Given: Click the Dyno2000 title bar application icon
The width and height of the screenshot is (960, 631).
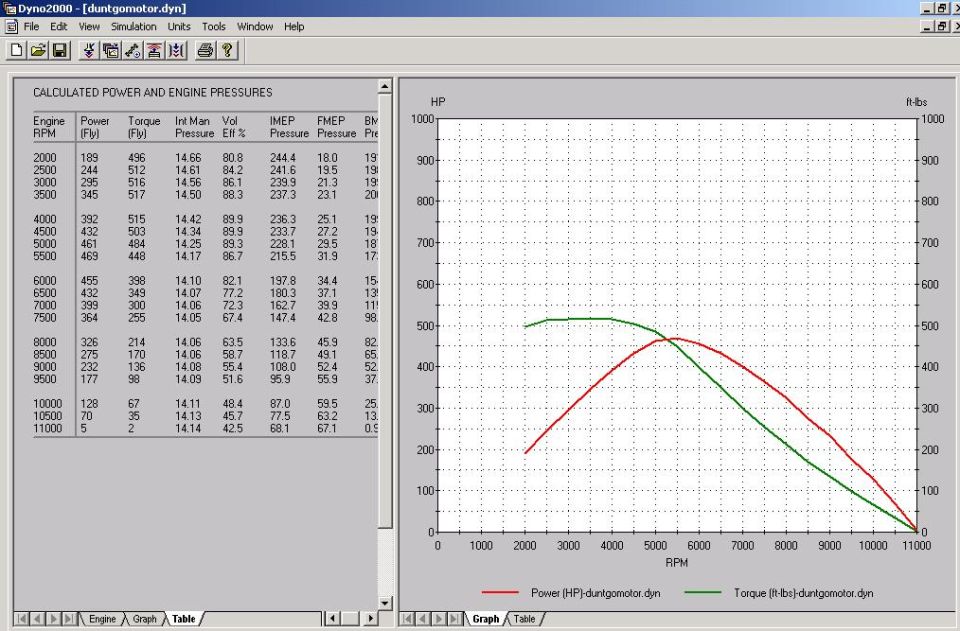Looking at the screenshot, I should [x=9, y=9].
